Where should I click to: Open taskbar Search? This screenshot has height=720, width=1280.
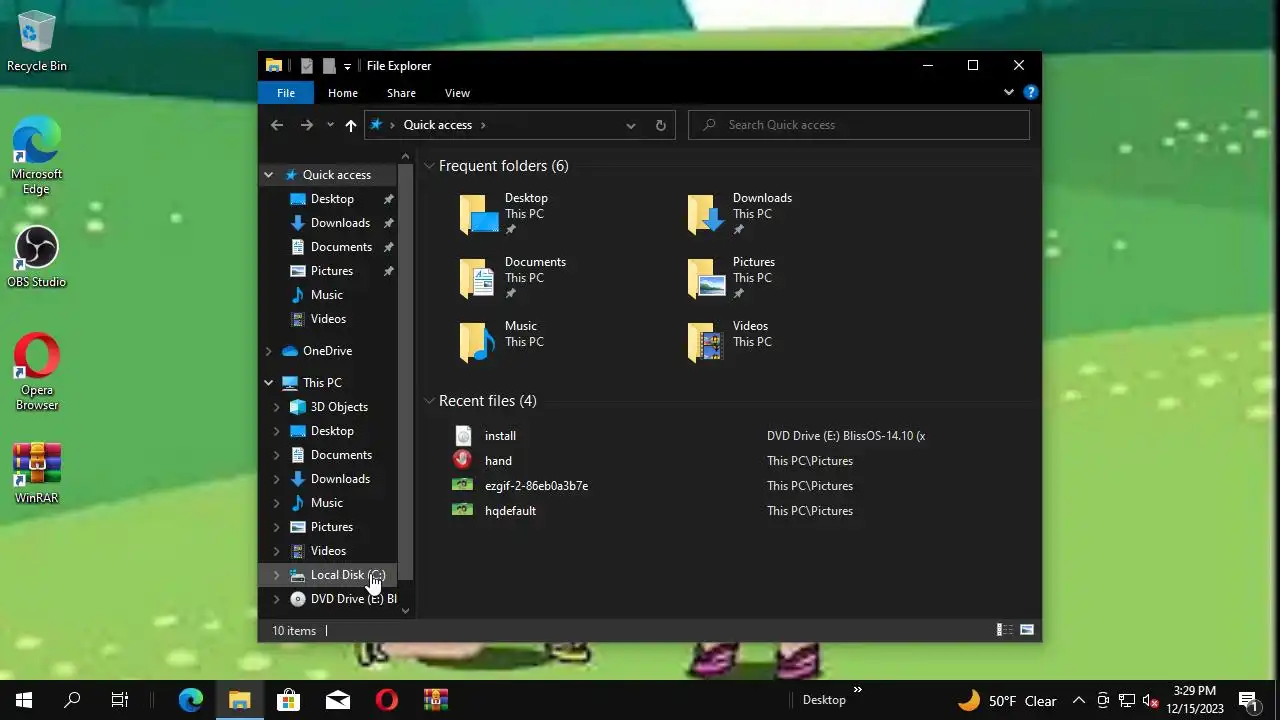tap(72, 700)
